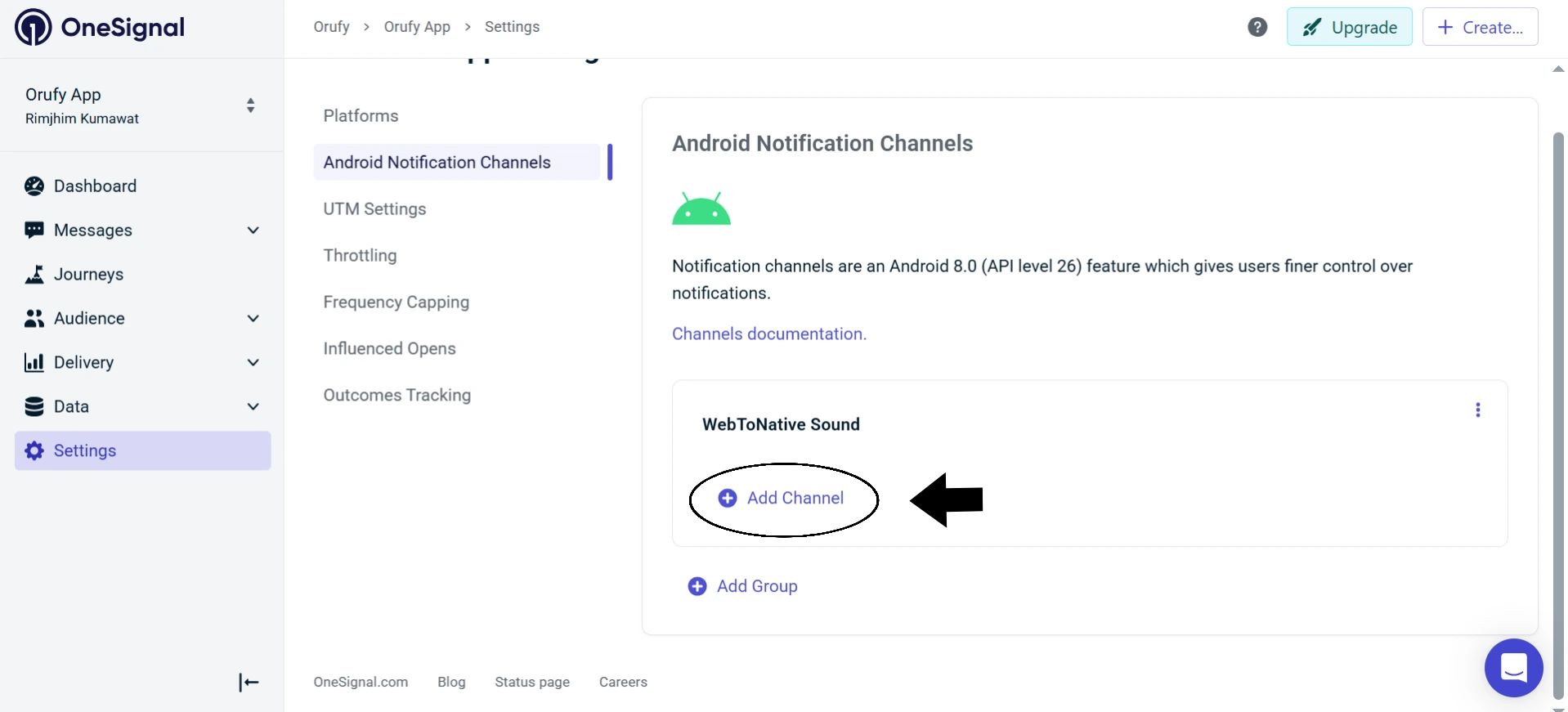Click the OneSignal logo icon
This screenshot has width=1568, height=712.
34,27
